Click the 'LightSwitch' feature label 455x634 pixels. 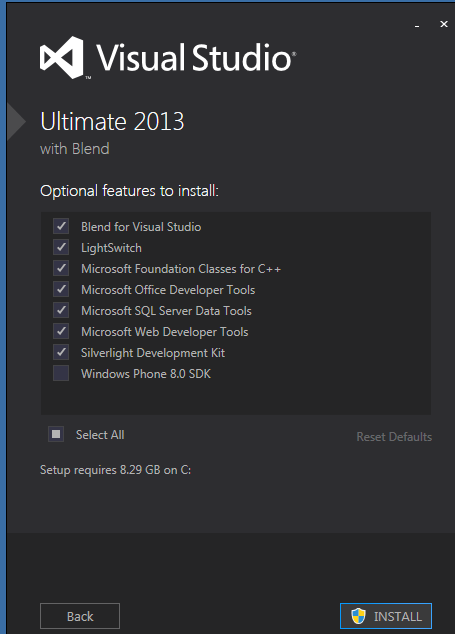111,248
